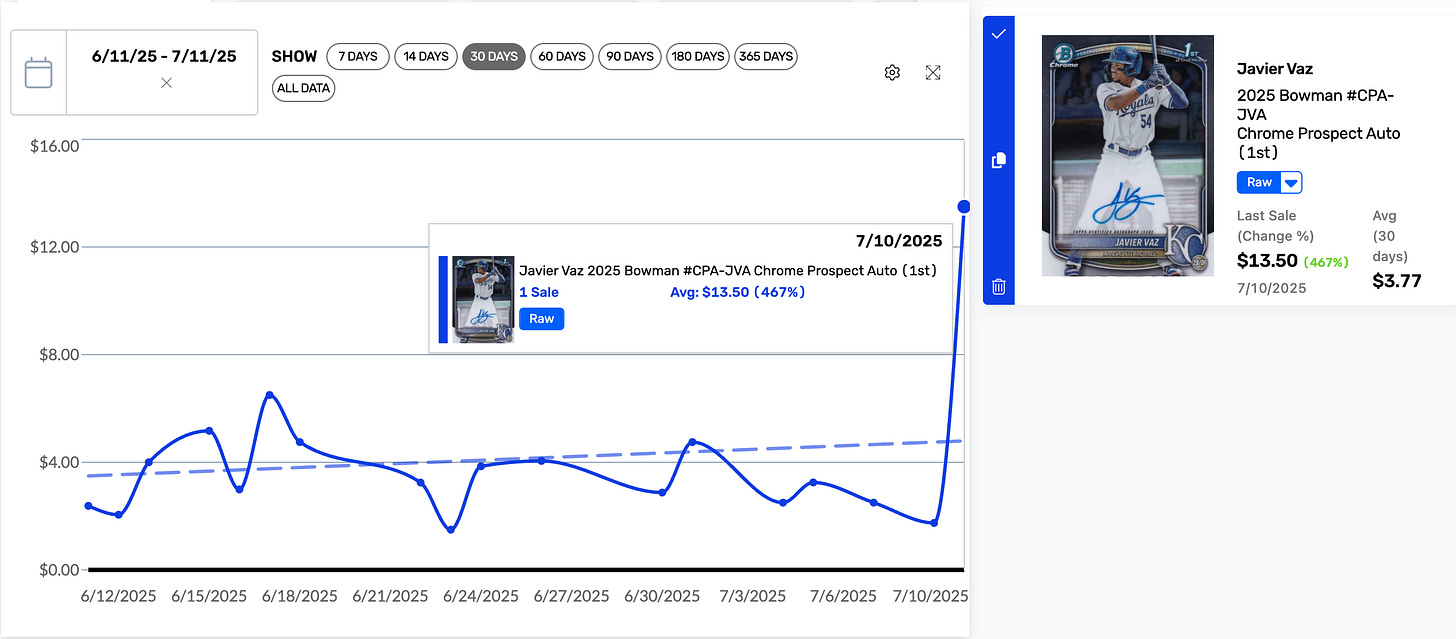Expand chart to fullscreen
Image resolution: width=1456 pixels, height=639 pixels.
[x=933, y=72]
